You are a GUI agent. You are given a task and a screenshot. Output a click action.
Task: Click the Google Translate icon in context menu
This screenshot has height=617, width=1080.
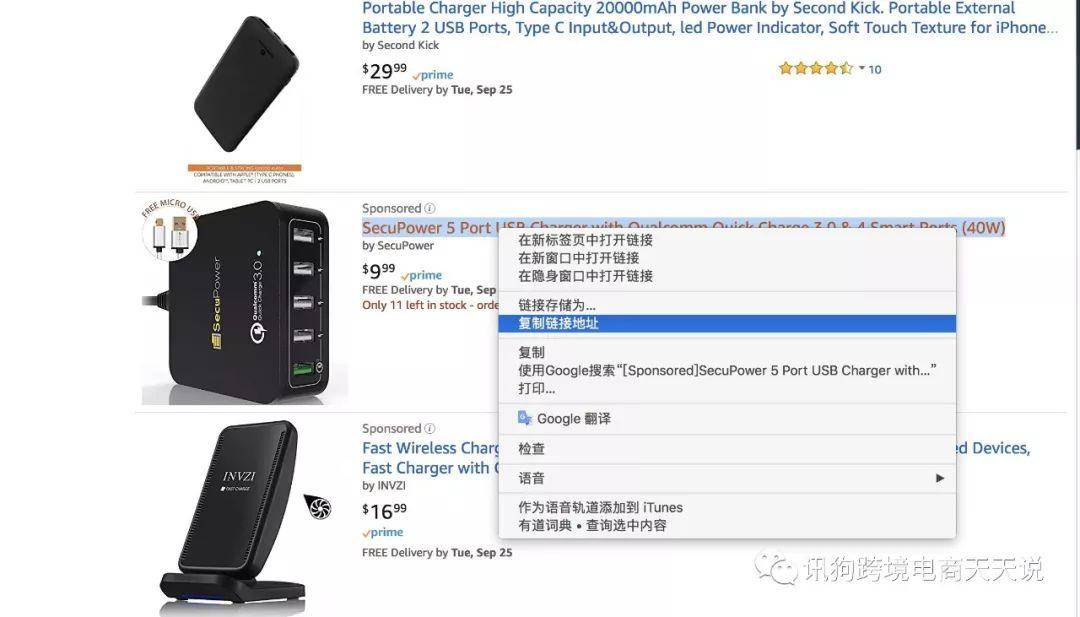coord(525,418)
